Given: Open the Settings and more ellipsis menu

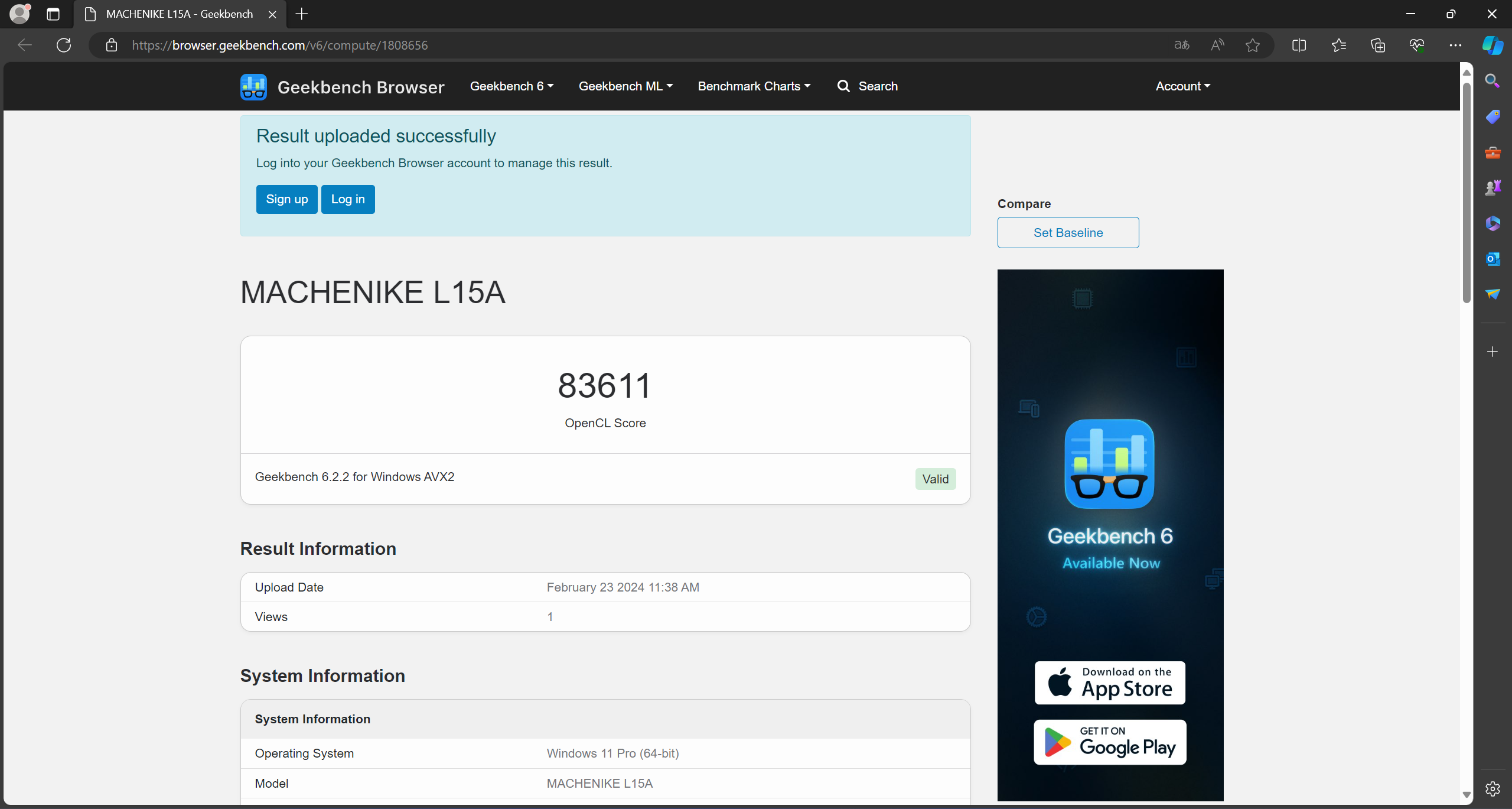Looking at the screenshot, I should coord(1455,45).
